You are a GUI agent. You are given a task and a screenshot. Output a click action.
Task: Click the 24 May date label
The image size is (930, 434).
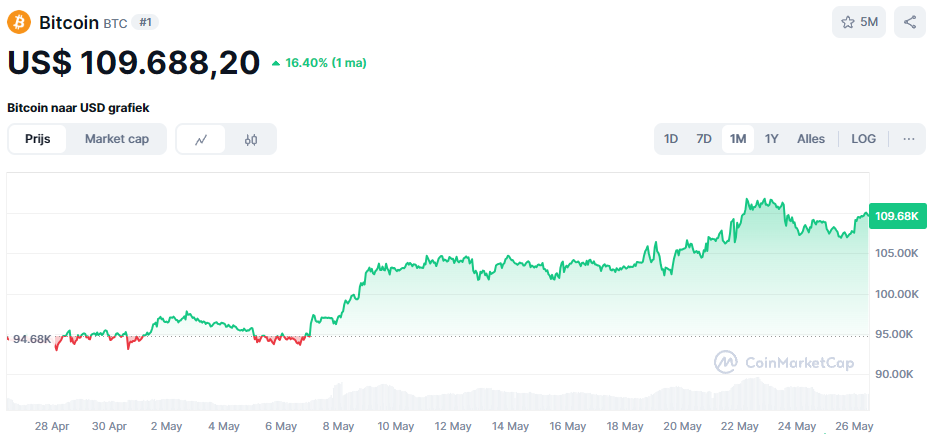coord(797,426)
